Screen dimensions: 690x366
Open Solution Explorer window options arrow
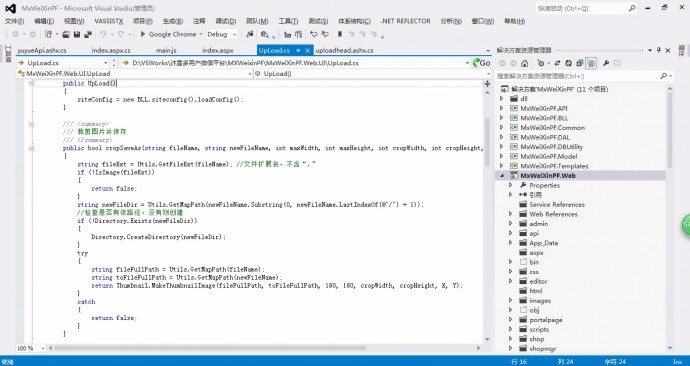[x=650, y=50]
